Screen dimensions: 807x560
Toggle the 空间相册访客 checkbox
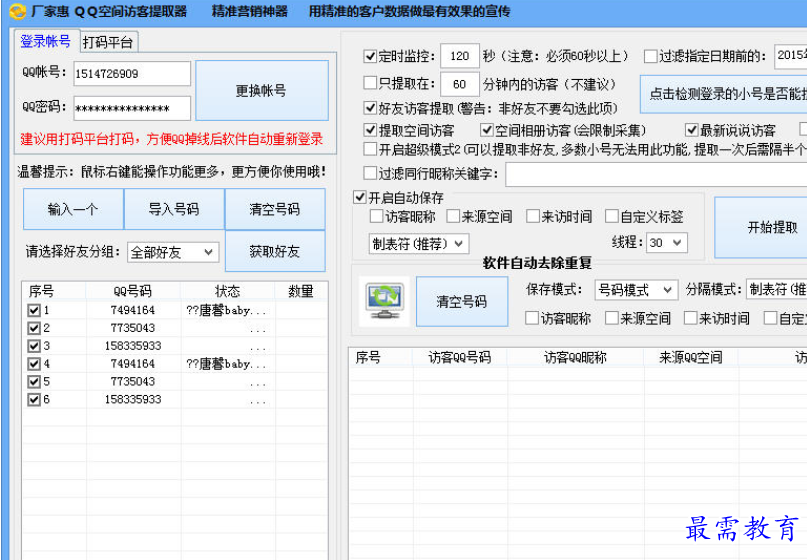point(486,130)
